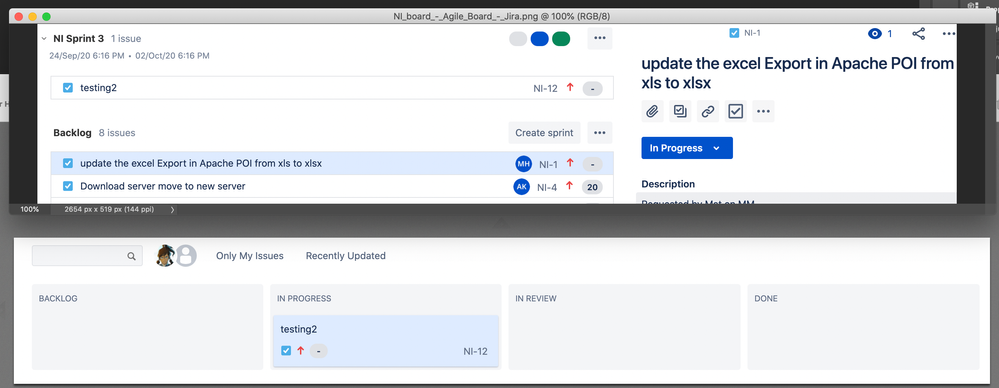Click the image window title bar text
This screenshot has width=999, height=388.
pos(502,17)
